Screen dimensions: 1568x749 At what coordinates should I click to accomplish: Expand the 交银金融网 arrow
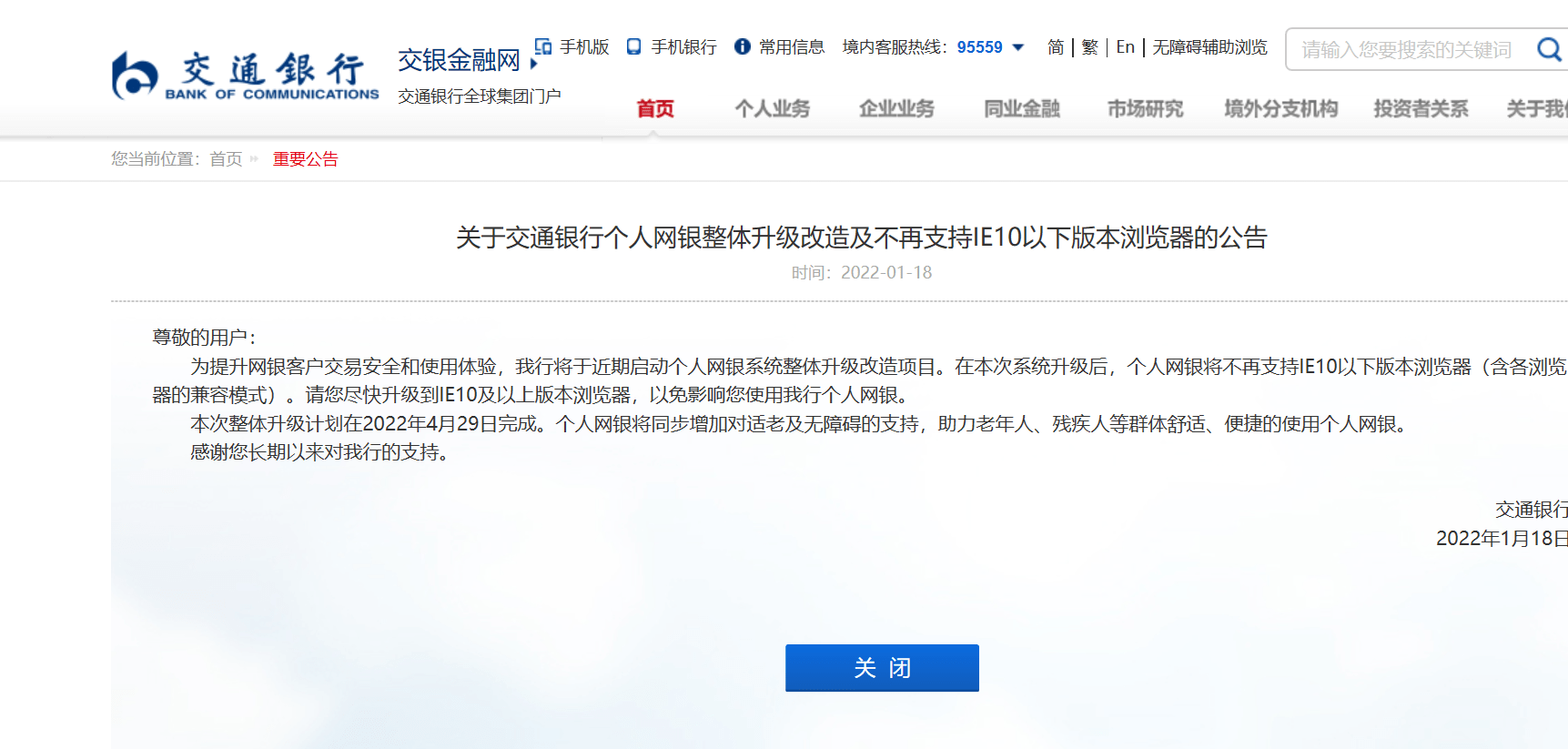point(533,64)
